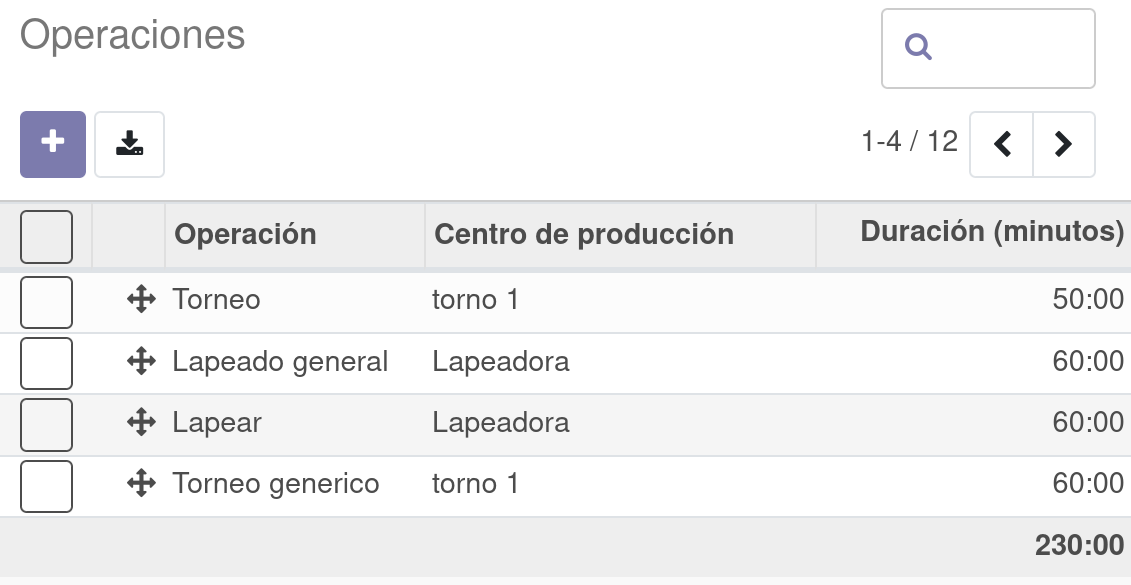Screen dimensions: 1131x585
Task: Open the Lapeado general operation record
Action: point(280,361)
